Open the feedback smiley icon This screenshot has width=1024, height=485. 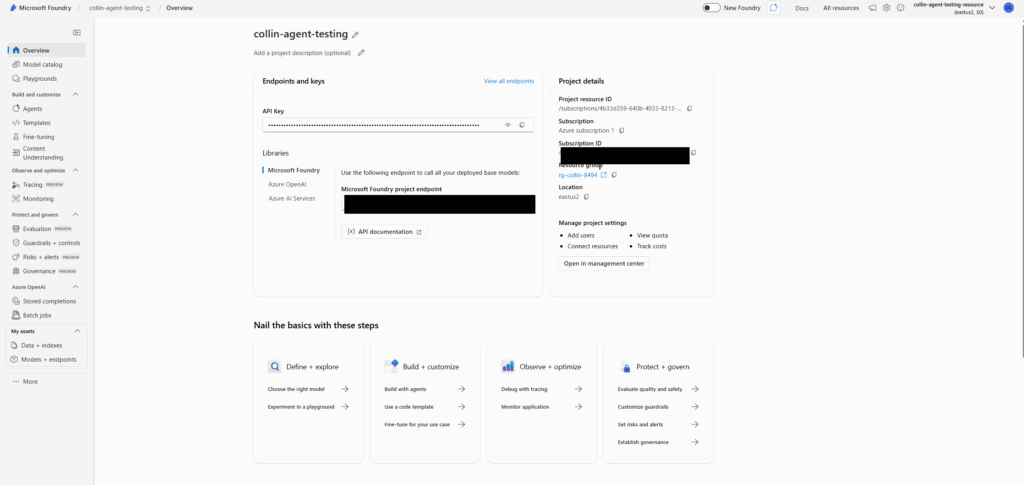pos(900,8)
